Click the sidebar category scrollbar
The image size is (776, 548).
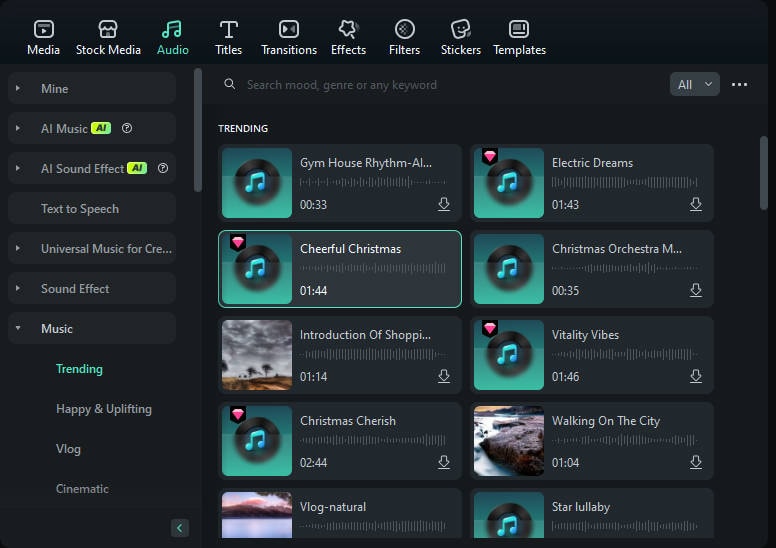[x=198, y=130]
